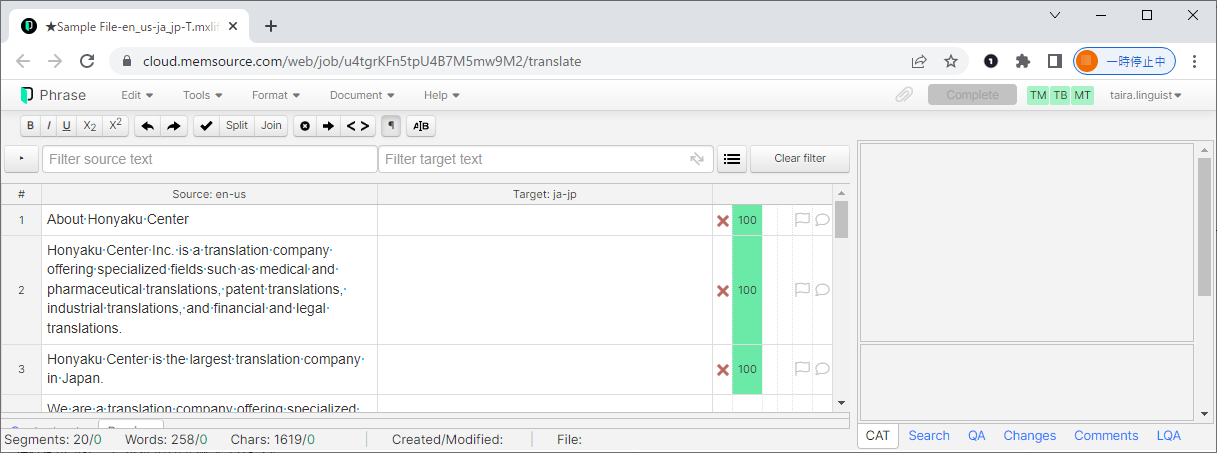The height and width of the screenshot is (453, 1217).
Task: Toggle the TM indicator badge
Action: tap(1038, 95)
